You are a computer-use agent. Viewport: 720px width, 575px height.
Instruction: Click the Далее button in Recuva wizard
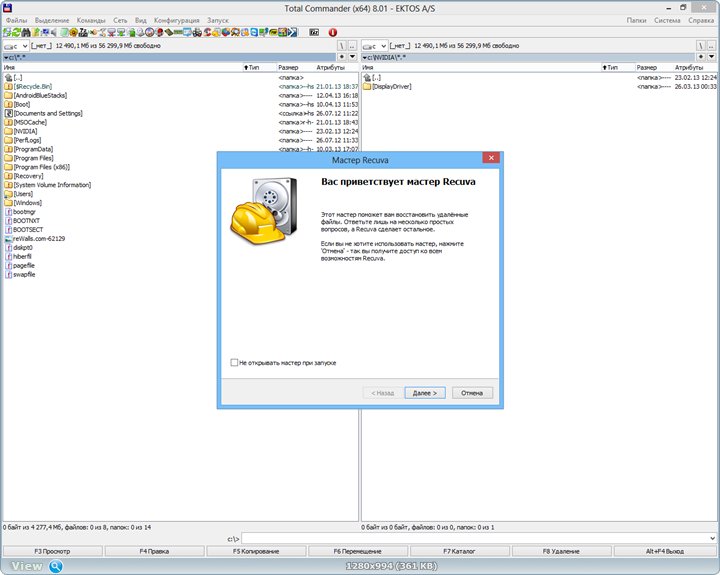click(424, 393)
